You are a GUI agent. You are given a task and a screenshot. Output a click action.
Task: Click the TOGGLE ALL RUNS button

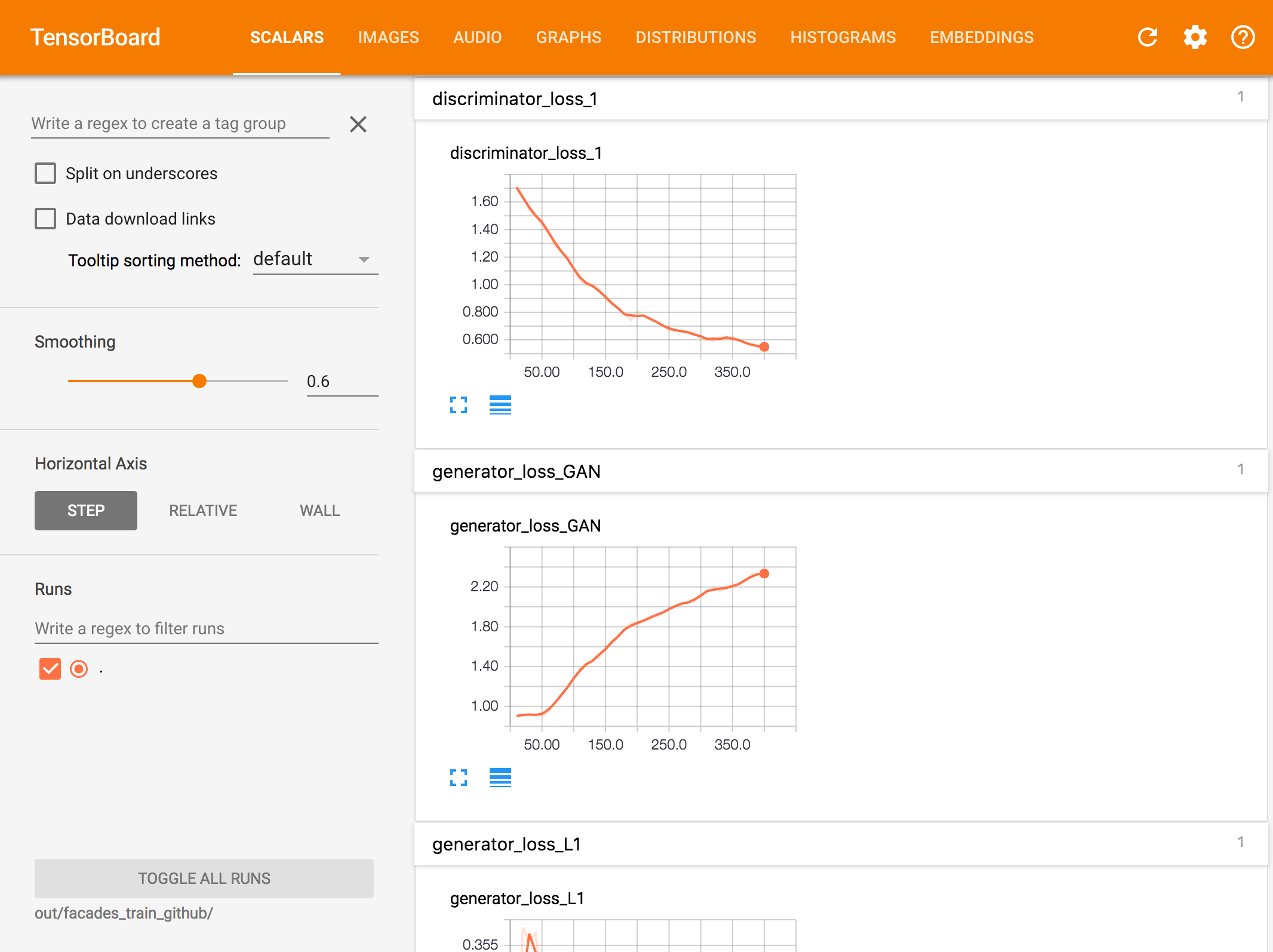(204, 878)
